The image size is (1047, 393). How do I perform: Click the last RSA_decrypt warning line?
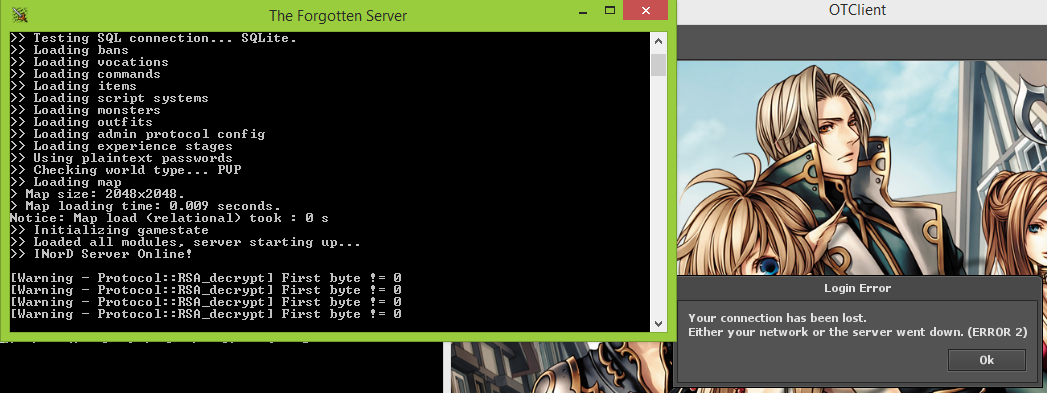pos(206,314)
